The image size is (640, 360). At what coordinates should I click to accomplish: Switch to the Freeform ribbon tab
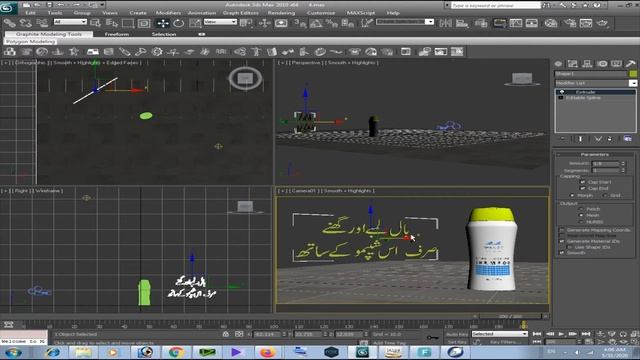point(117,34)
